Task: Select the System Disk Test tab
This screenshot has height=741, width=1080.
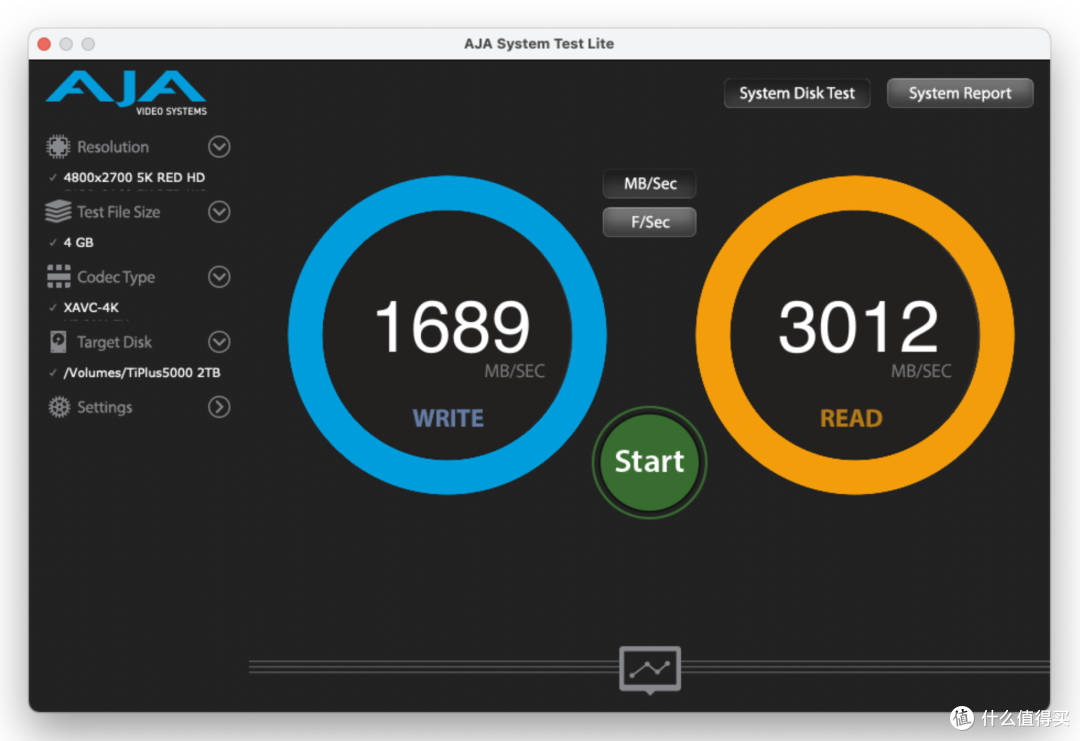Action: click(x=797, y=93)
